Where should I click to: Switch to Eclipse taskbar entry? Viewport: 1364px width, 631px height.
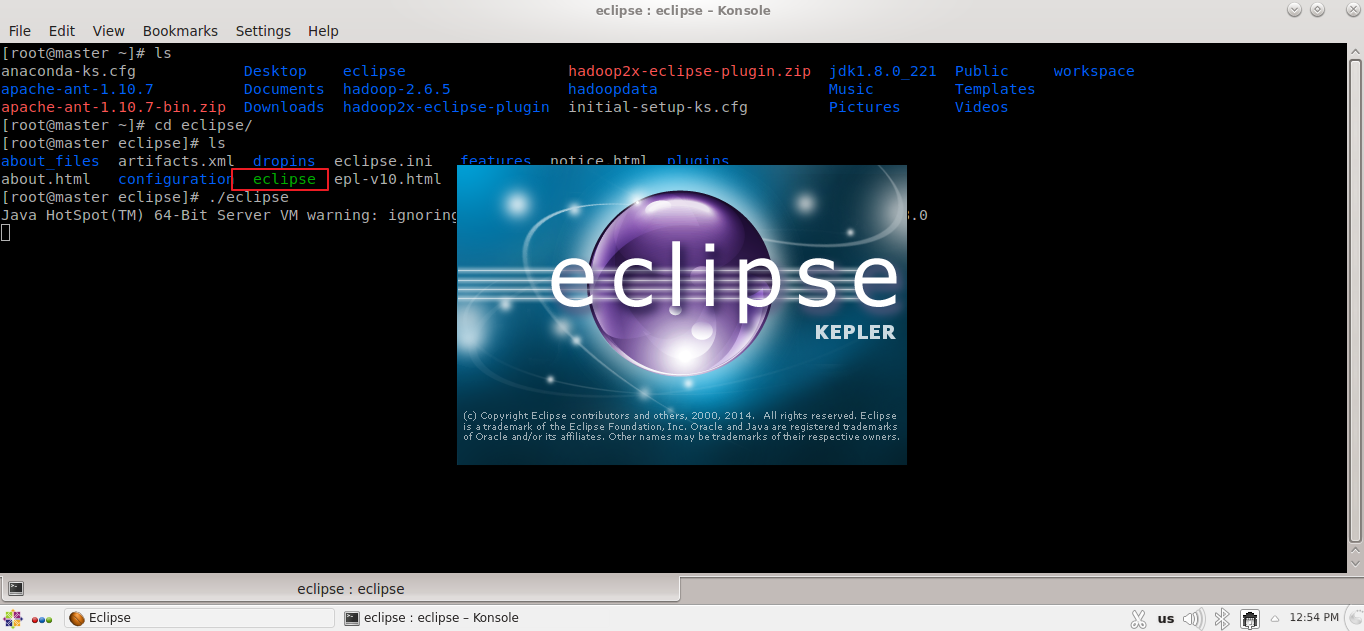(199, 618)
